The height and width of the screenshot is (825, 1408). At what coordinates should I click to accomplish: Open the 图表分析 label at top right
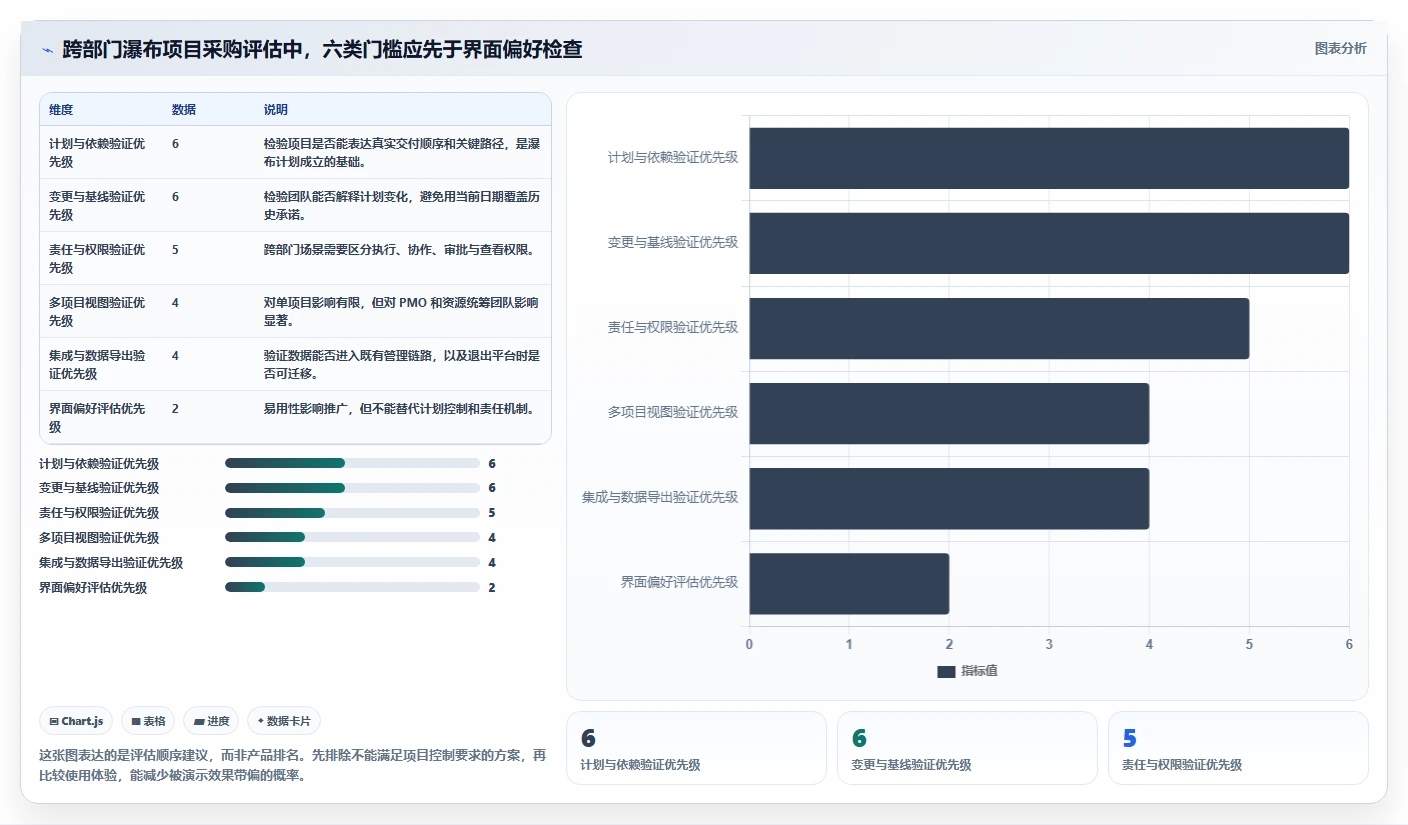point(1340,48)
